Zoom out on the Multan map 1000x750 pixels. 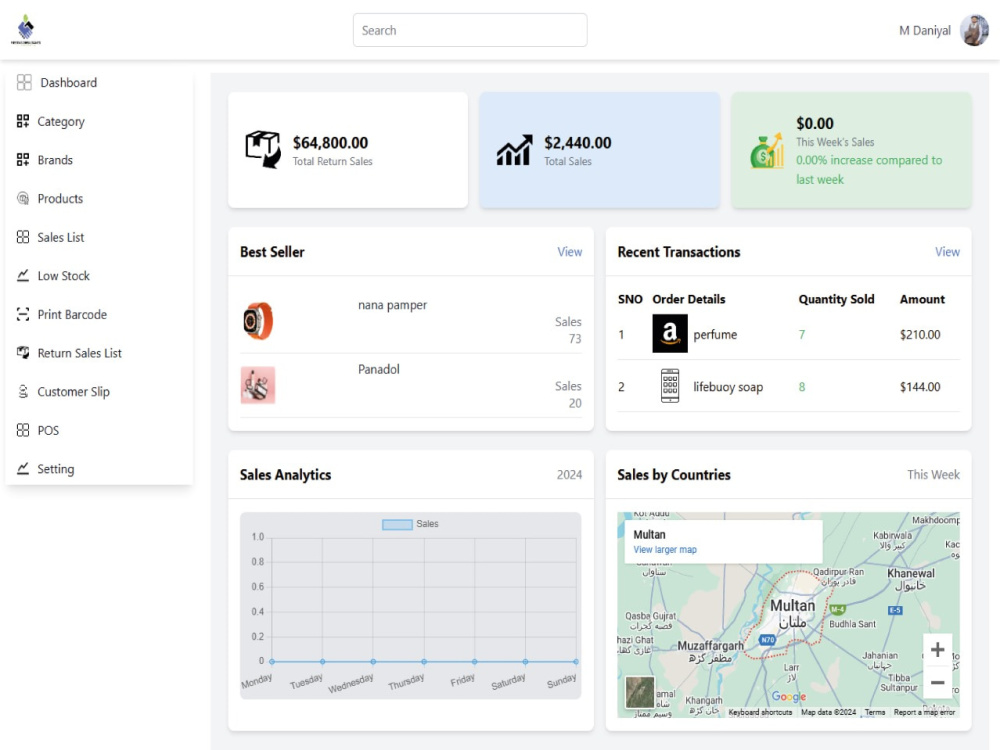click(938, 682)
